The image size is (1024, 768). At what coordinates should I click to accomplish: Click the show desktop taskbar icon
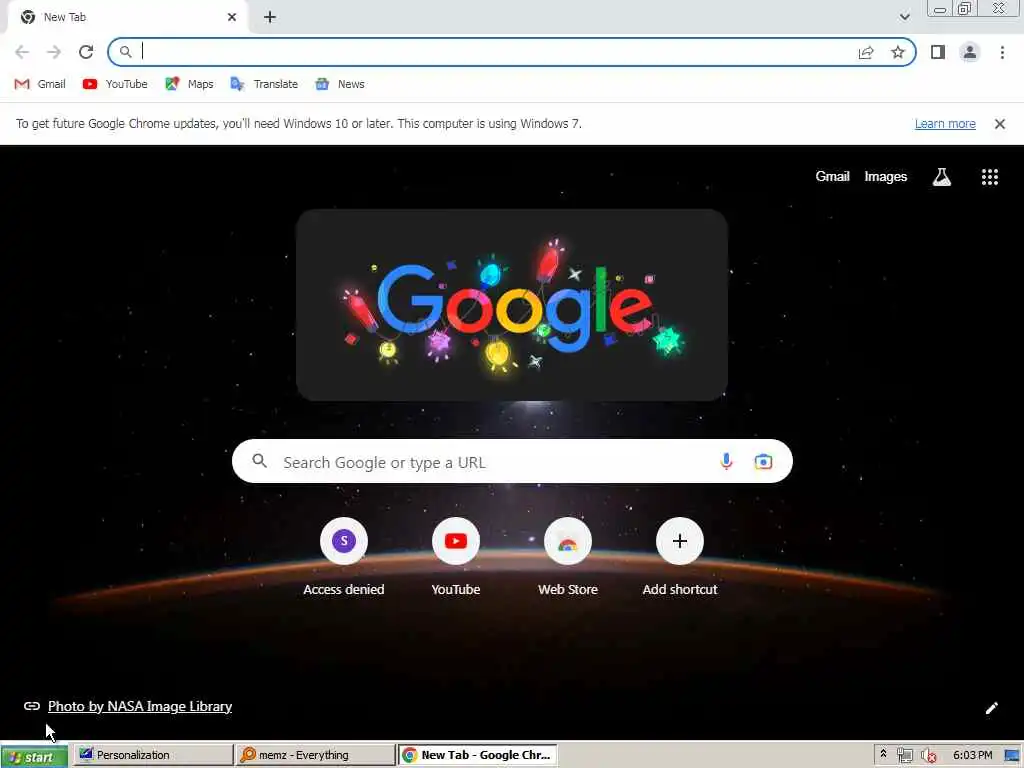click(1012, 756)
